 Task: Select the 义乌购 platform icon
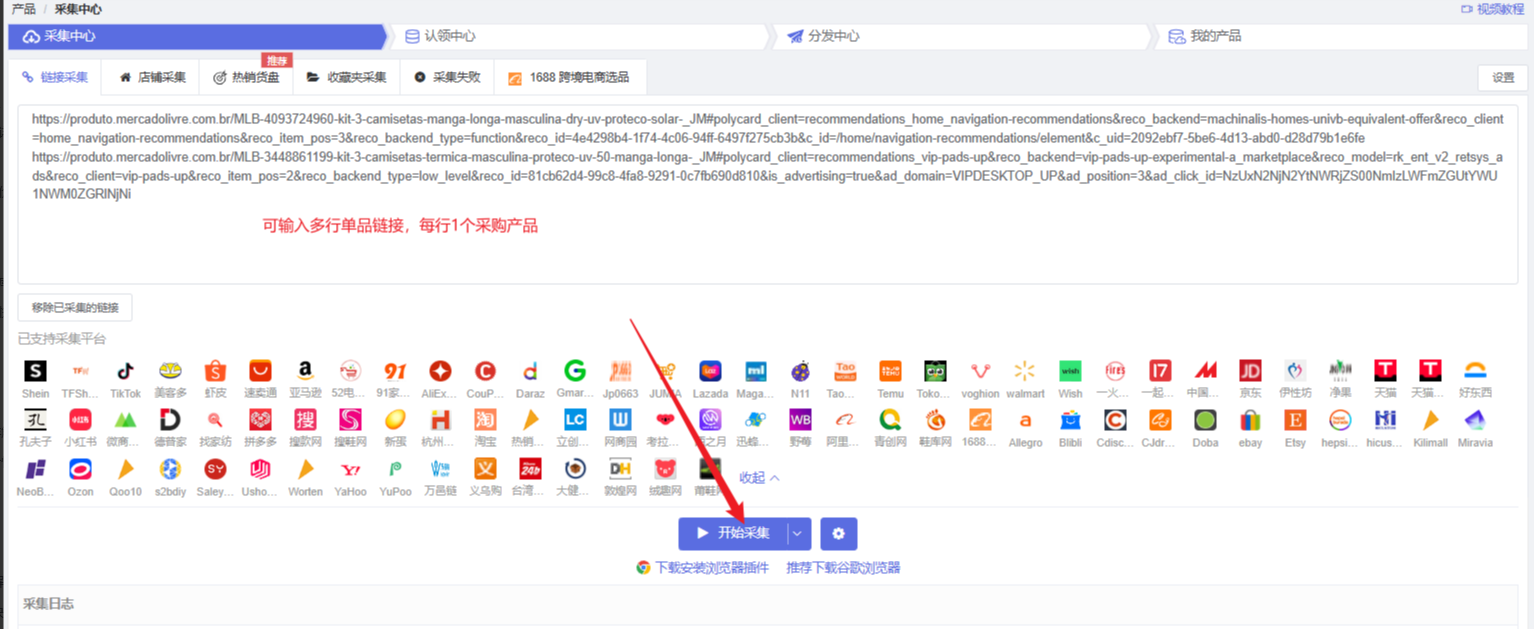click(x=485, y=469)
